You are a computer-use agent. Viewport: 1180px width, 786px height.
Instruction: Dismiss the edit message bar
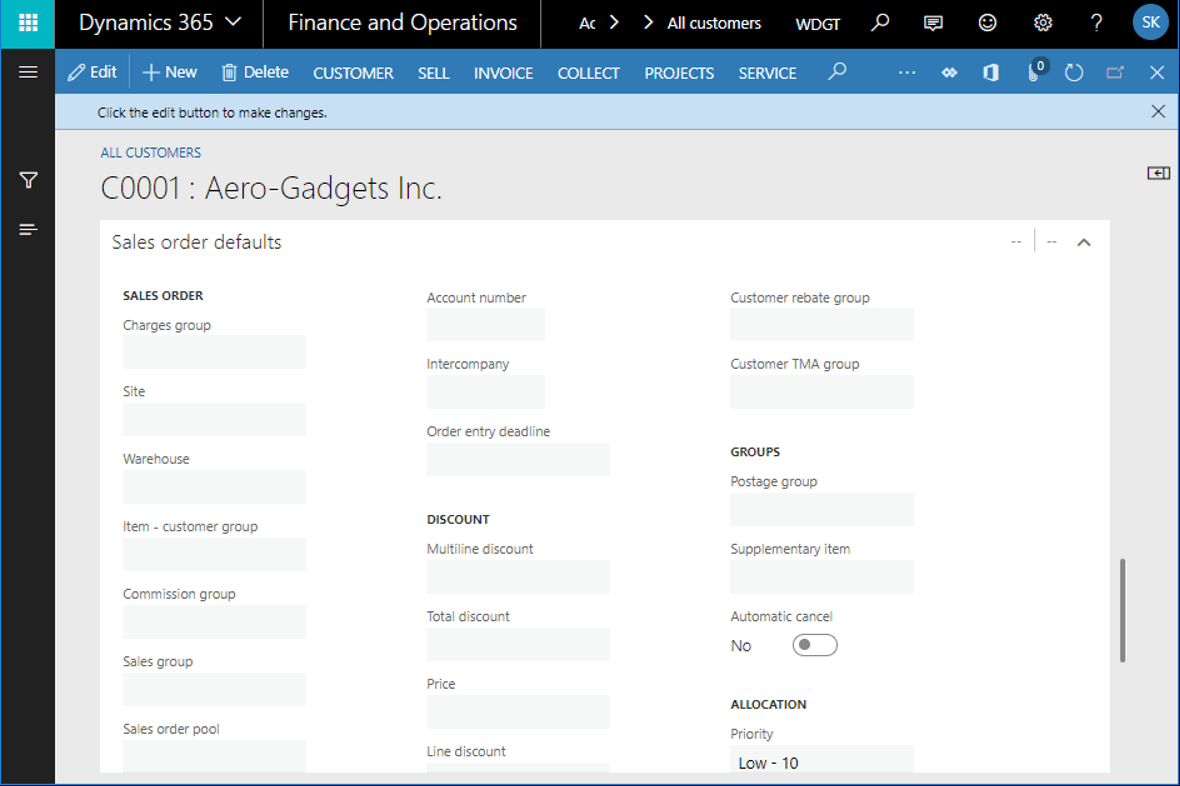(x=1158, y=111)
